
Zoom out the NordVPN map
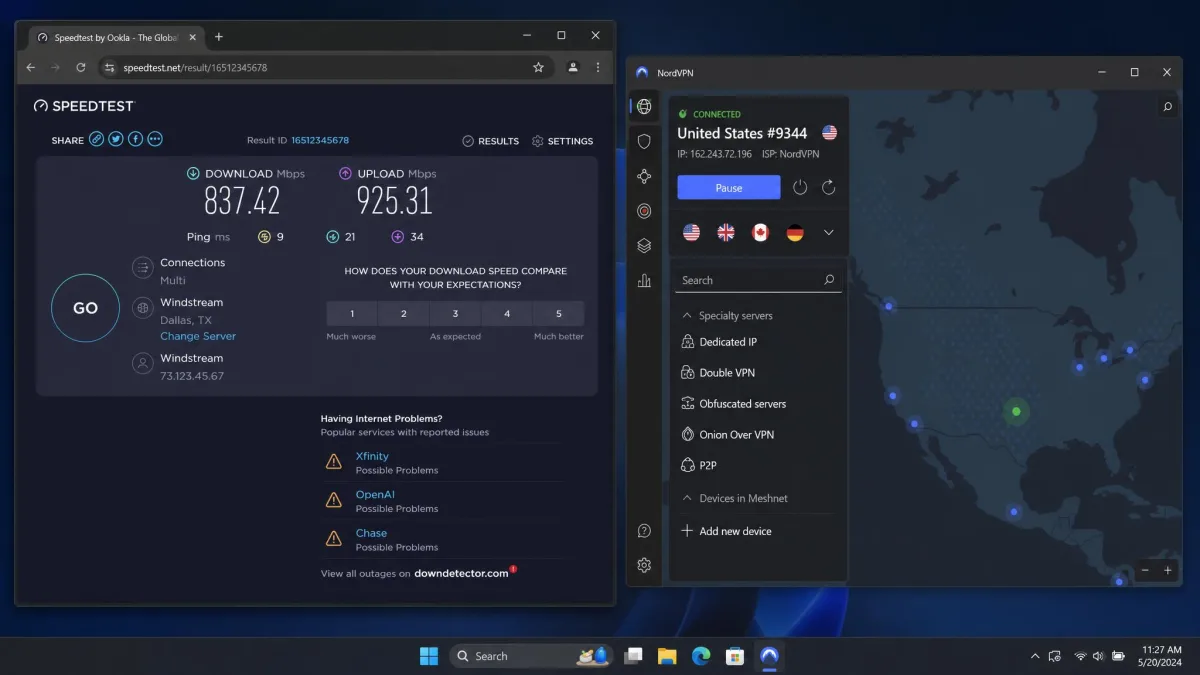[x=1145, y=570]
